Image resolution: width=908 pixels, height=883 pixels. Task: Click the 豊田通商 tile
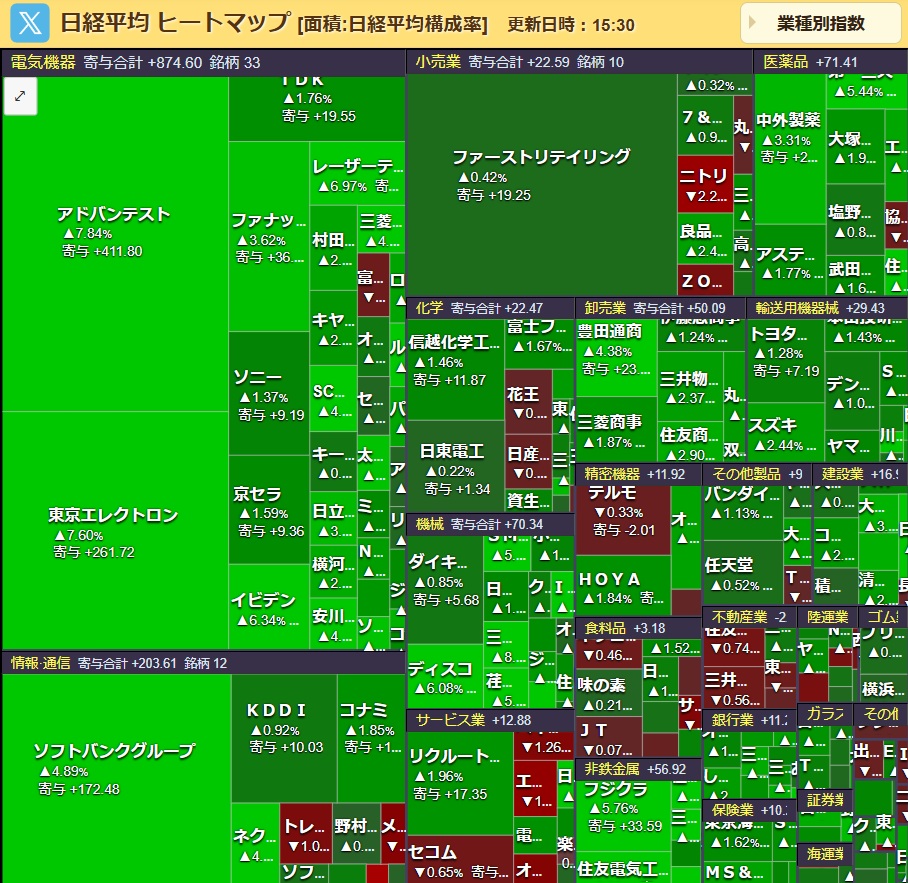[616, 357]
